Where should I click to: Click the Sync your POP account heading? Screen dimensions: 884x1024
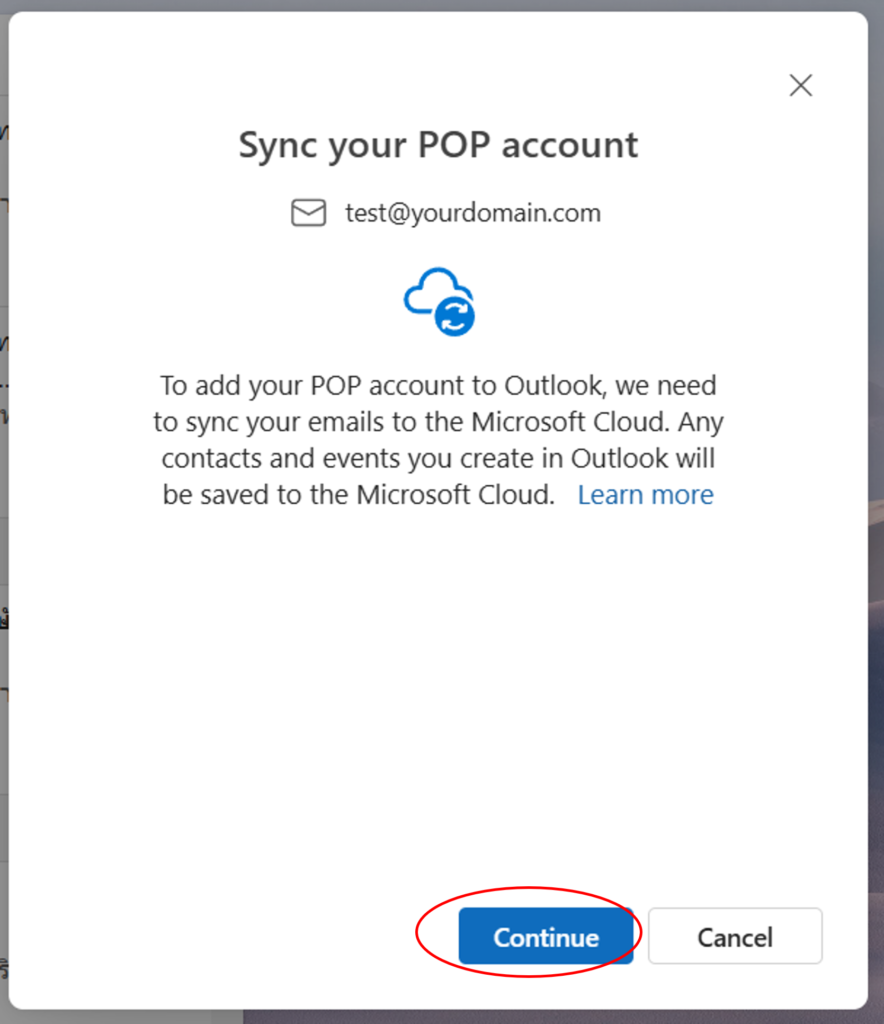click(438, 145)
